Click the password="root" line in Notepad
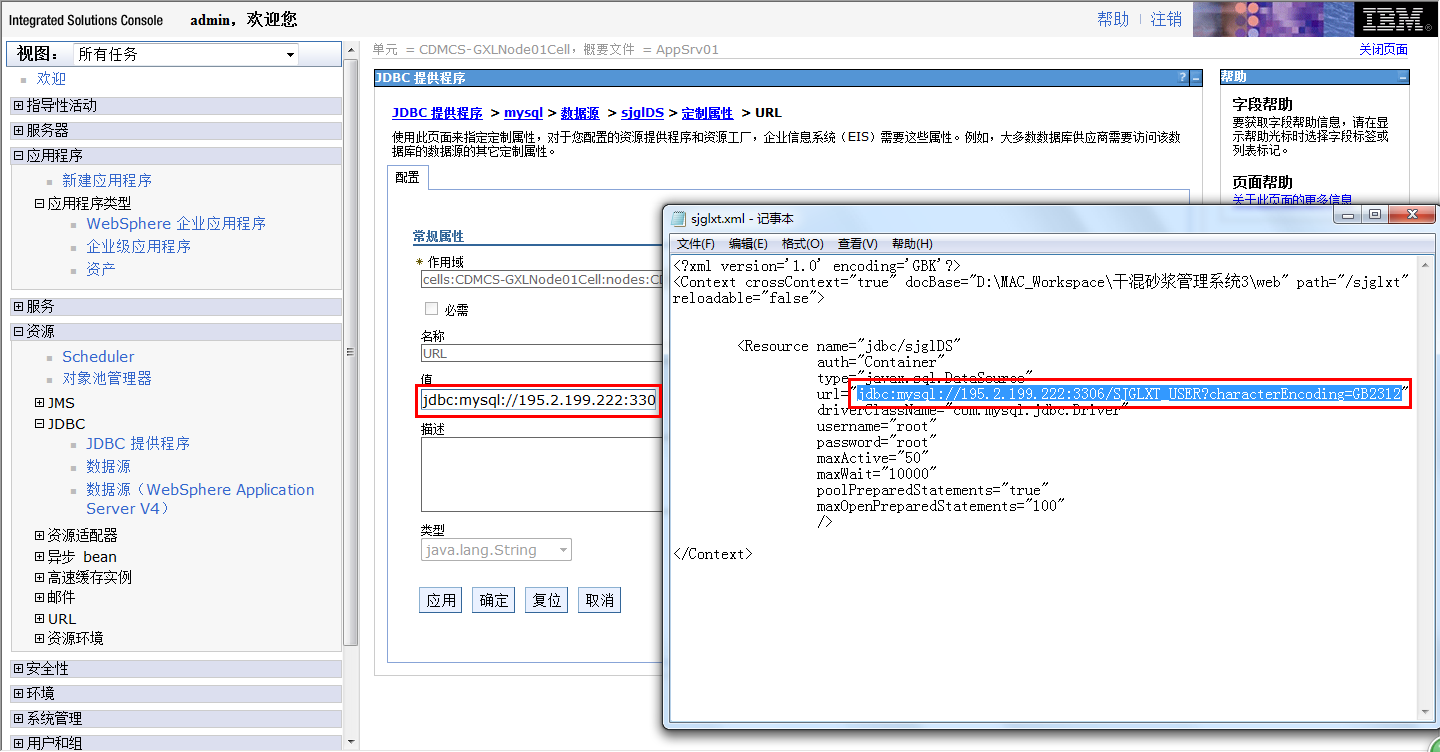1440x752 pixels. point(877,442)
